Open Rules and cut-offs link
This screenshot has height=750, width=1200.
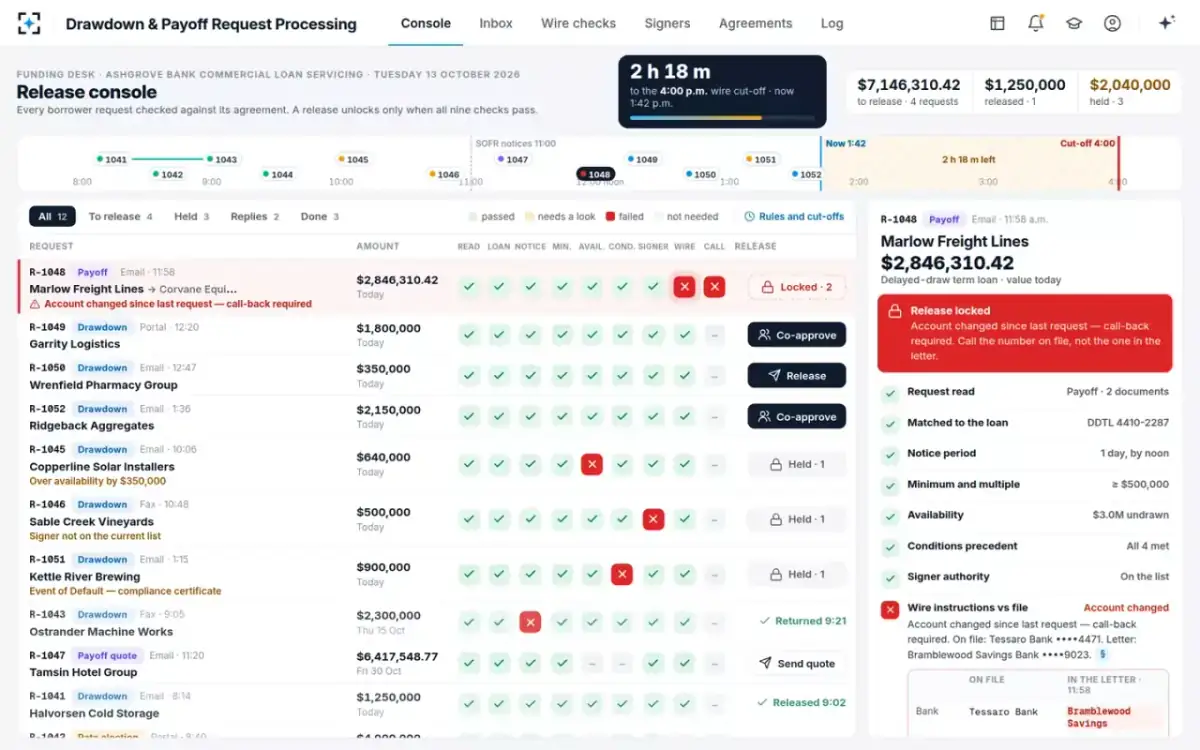794,216
